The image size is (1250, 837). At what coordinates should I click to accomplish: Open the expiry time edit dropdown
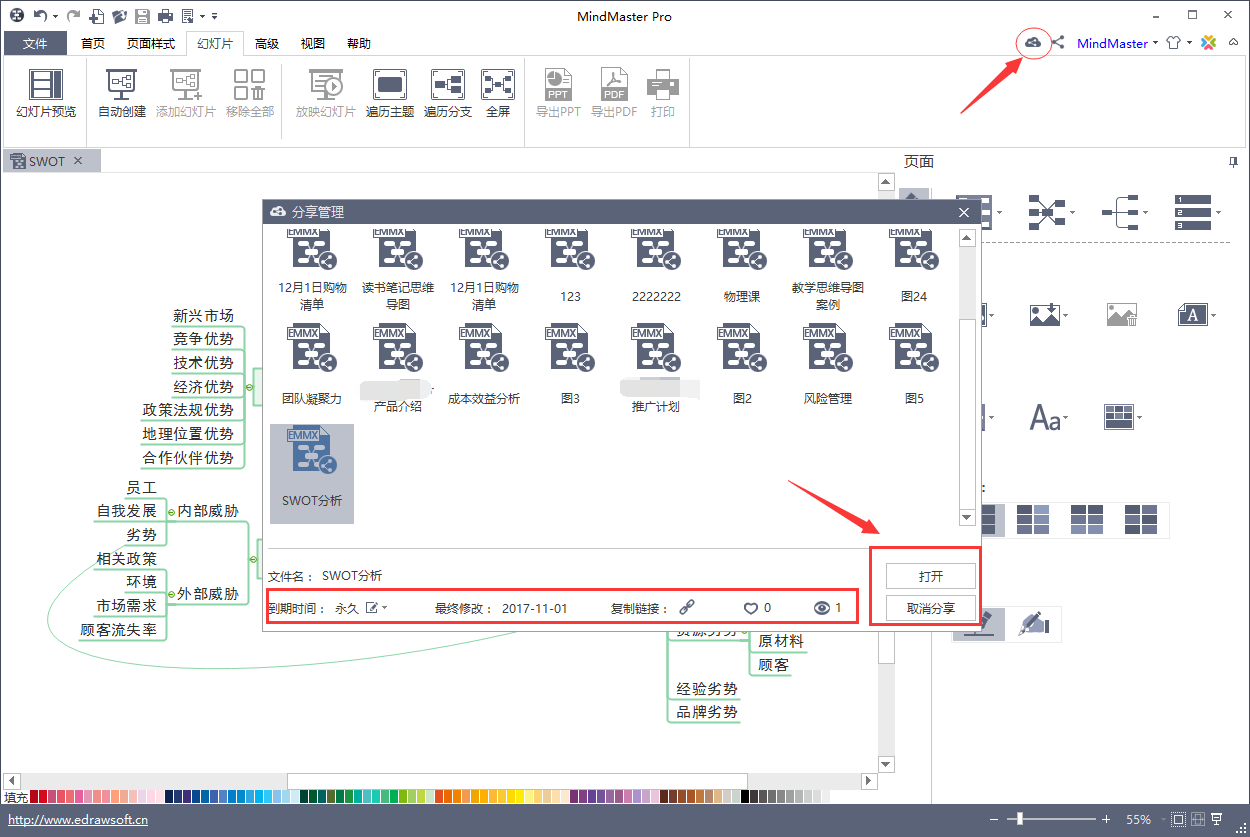coord(377,607)
